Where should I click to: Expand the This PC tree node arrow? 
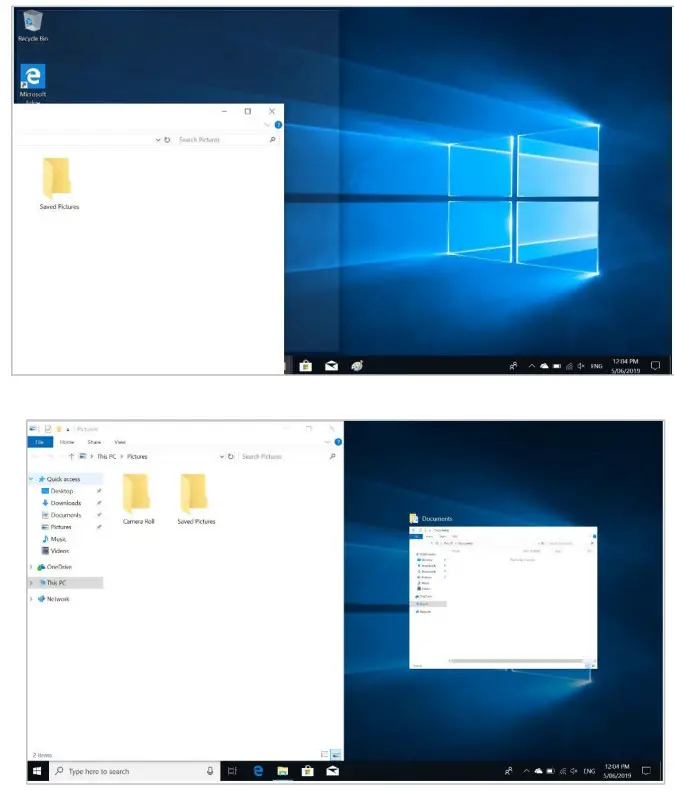31,583
